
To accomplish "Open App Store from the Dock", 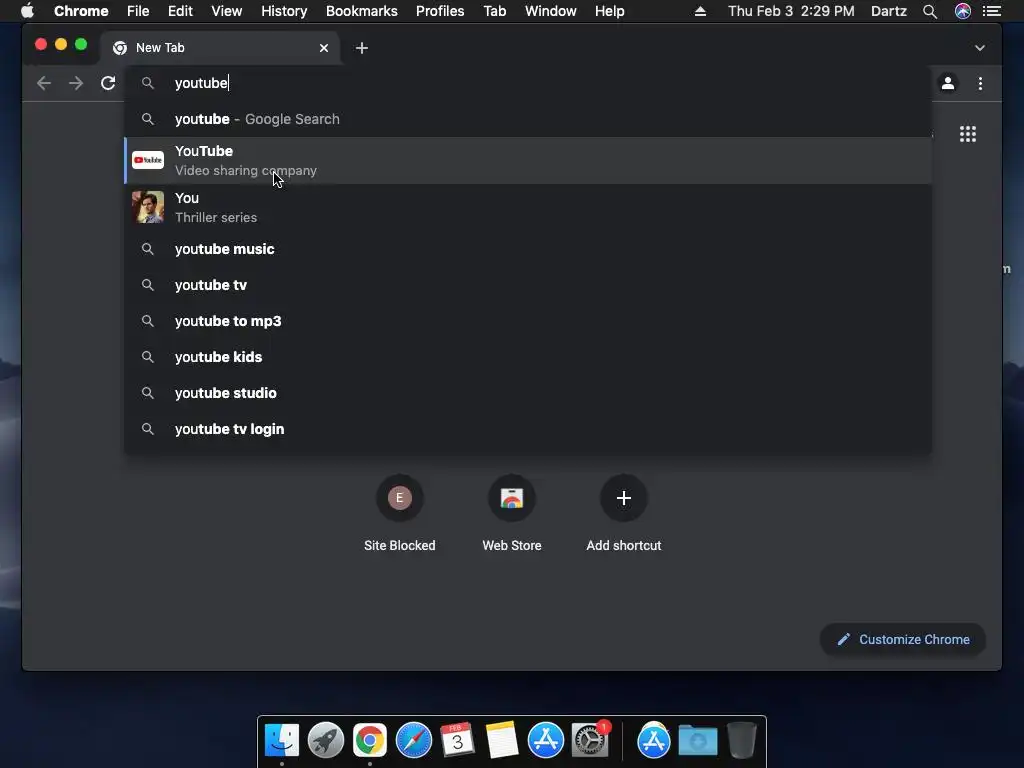I will tap(545, 740).
